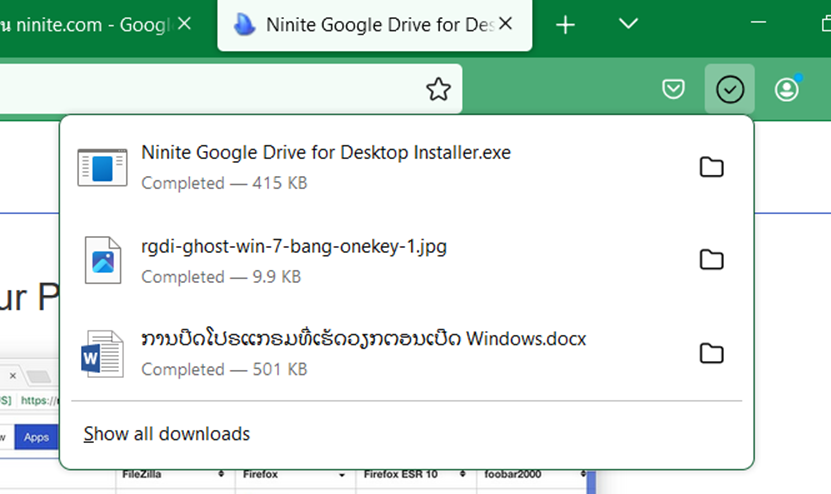831x494 pixels.
Task: Show Windows.docx file in folder
Action: tap(711, 353)
